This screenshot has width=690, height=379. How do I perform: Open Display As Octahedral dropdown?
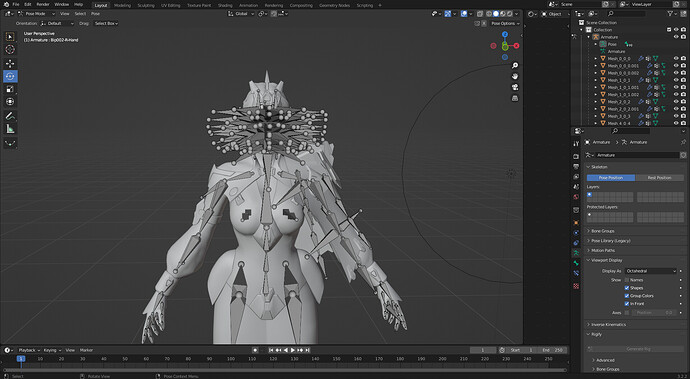point(650,271)
